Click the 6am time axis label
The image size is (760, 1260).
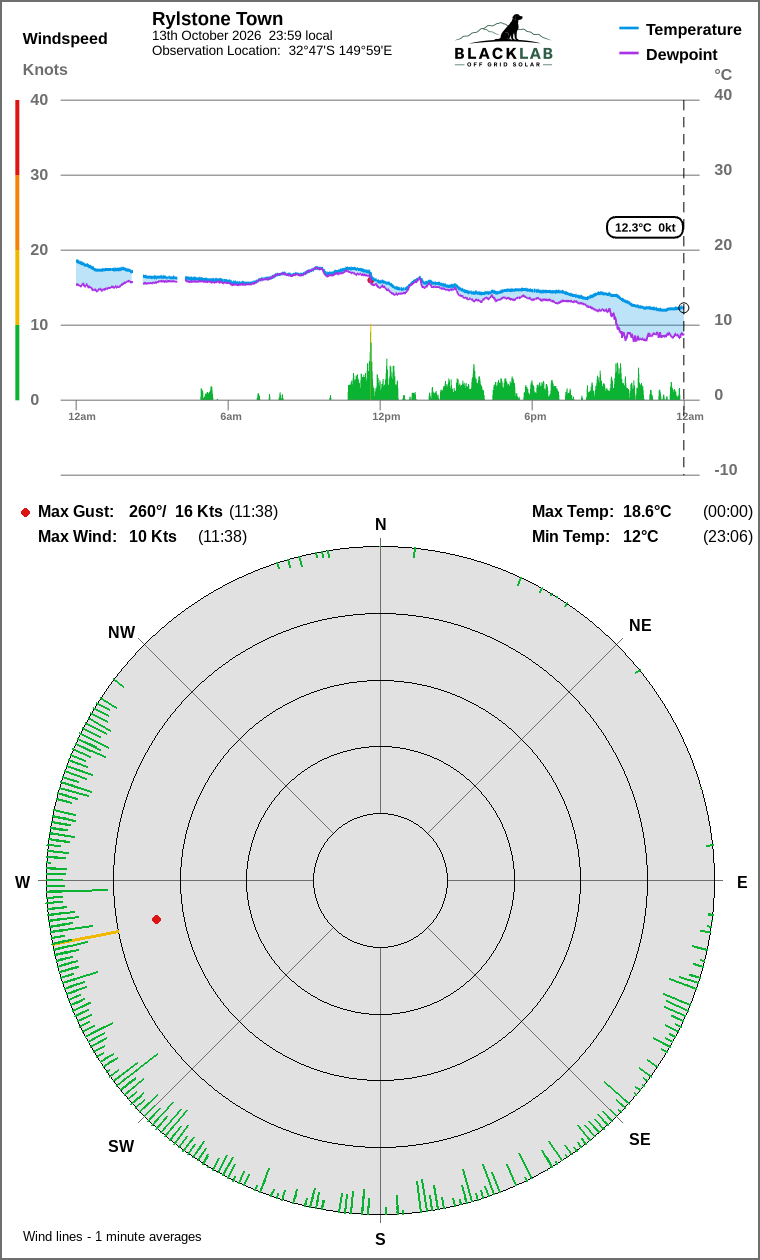(230, 416)
